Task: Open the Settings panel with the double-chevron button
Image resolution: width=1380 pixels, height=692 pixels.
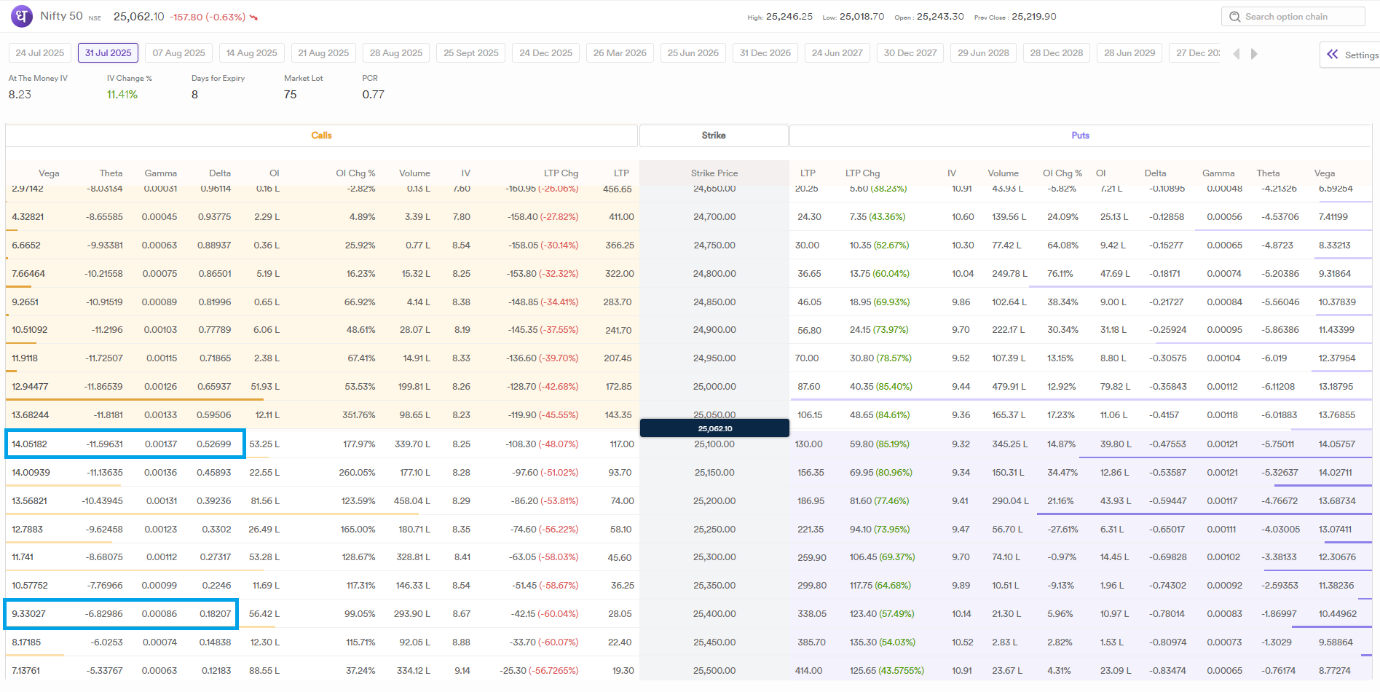Action: tap(1349, 55)
